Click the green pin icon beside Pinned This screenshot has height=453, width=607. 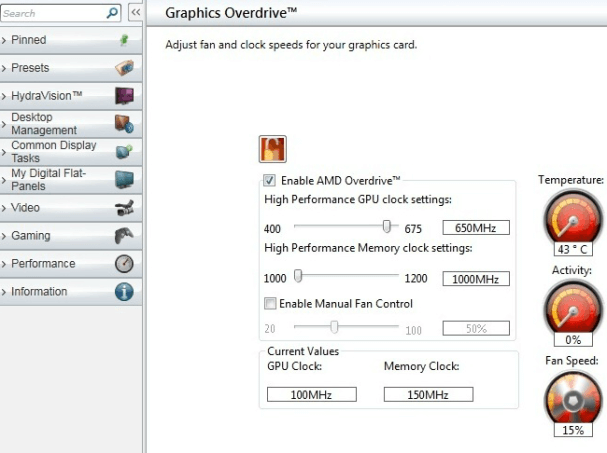pos(124,40)
